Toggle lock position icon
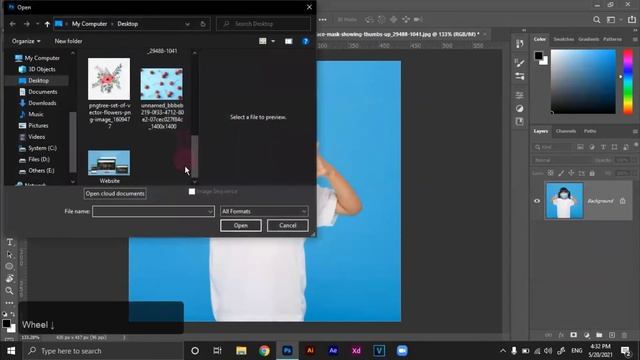The image size is (640, 360). pyautogui.click(x=571, y=173)
